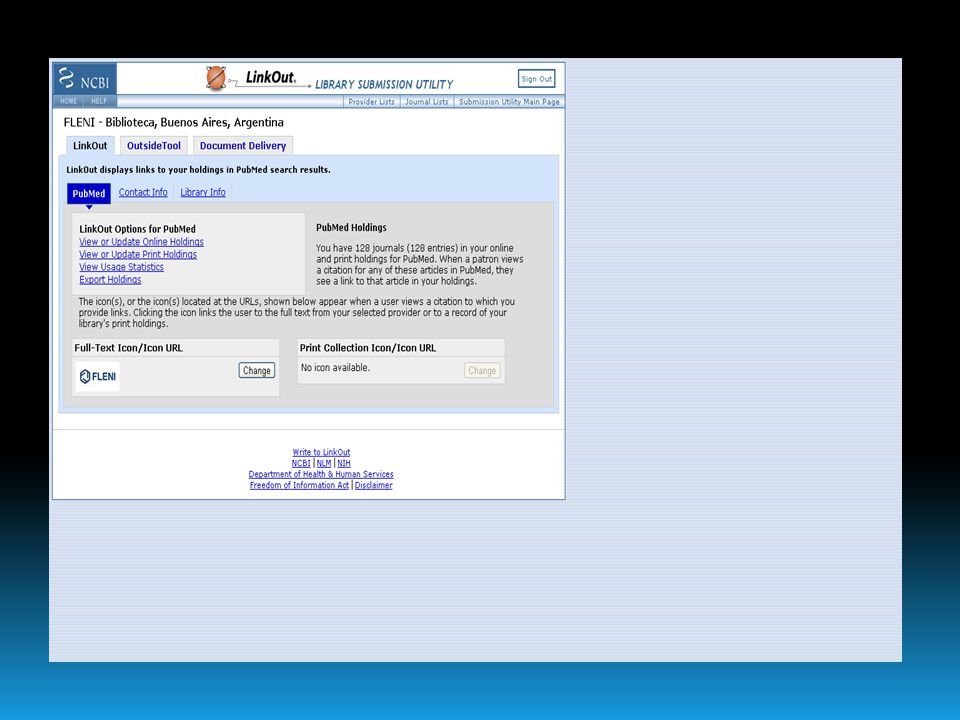This screenshot has height=720, width=960.
Task: Open the NCBI footer link
Action: [x=301, y=463]
